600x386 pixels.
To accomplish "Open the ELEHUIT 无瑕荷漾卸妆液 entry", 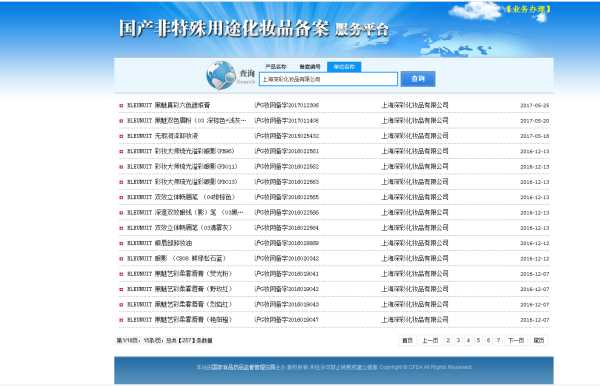I will click(163, 136).
